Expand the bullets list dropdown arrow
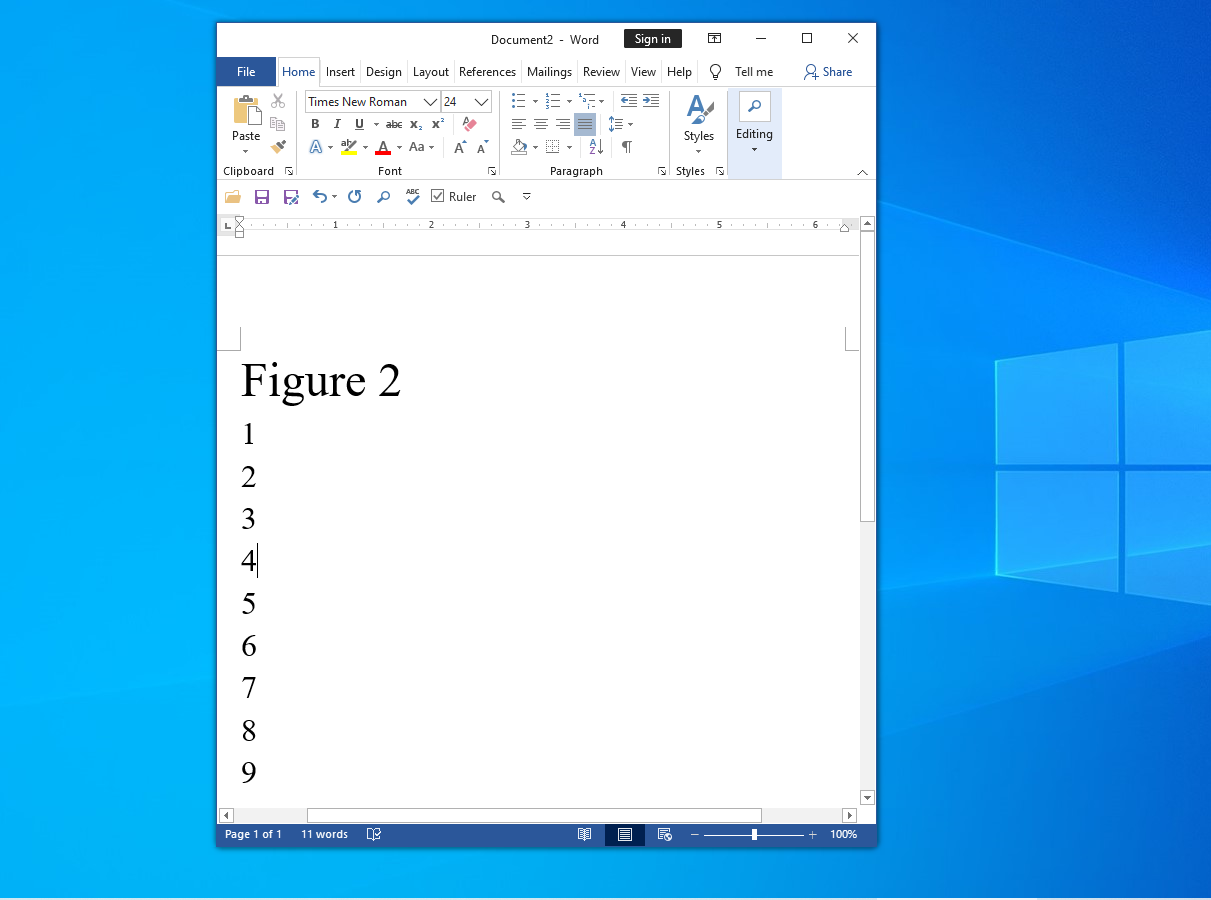The image size is (1211, 900). coord(535,101)
